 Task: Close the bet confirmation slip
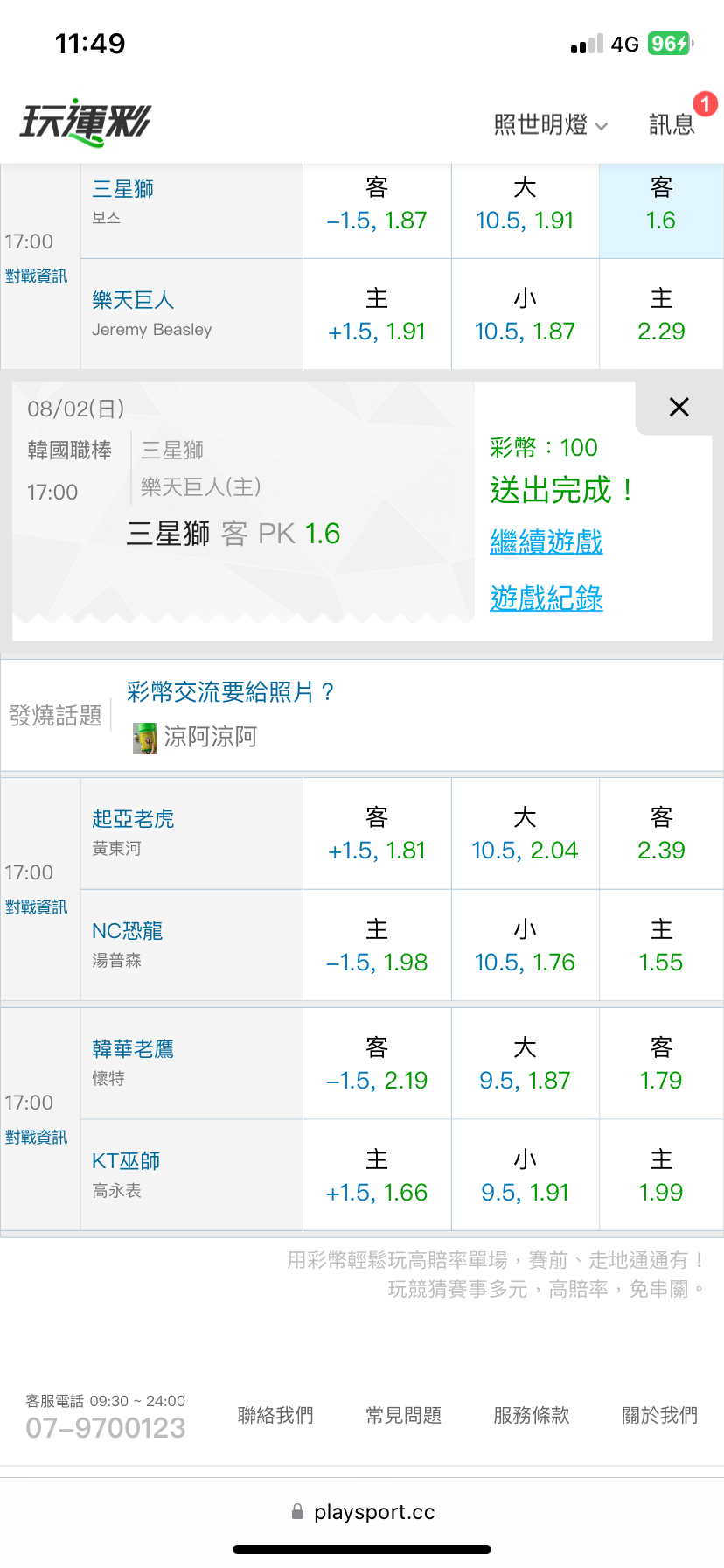click(679, 407)
